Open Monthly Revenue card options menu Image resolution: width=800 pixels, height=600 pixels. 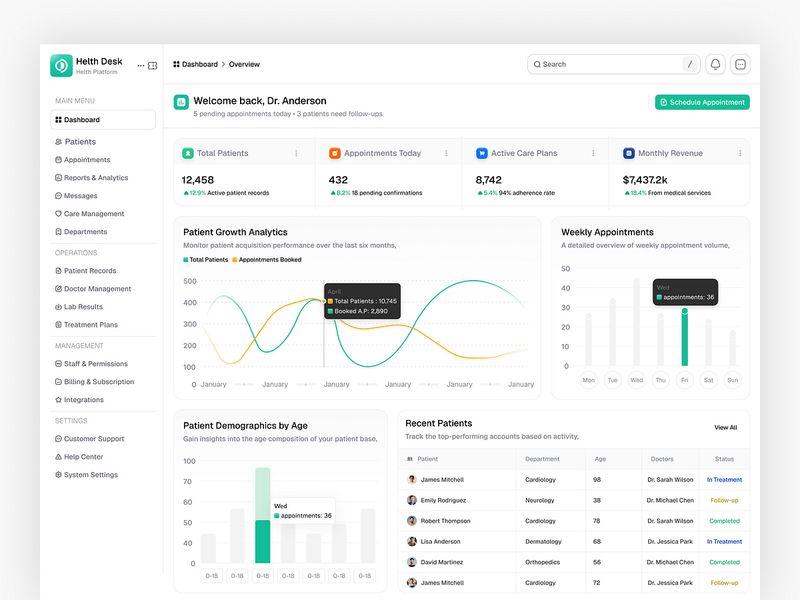[x=740, y=153]
